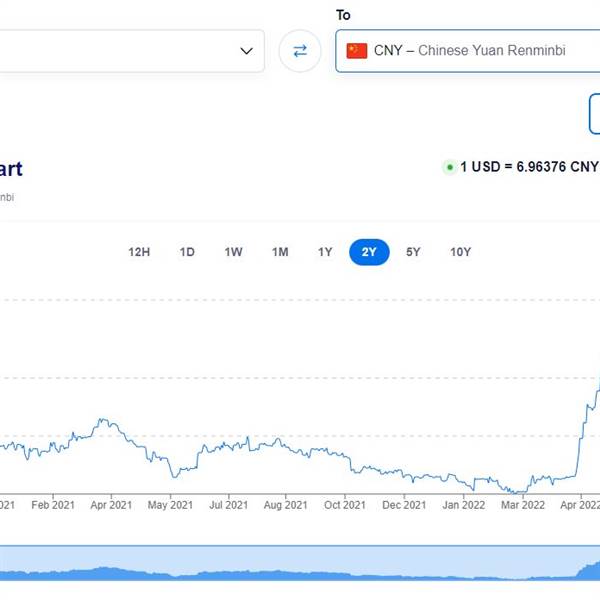
Task: Choose the 5Y chart period
Action: pyautogui.click(x=413, y=252)
